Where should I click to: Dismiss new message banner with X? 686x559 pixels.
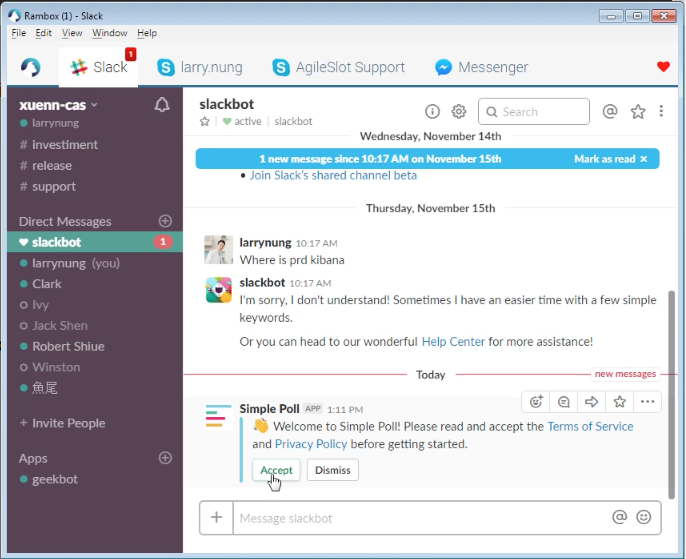pyautogui.click(x=644, y=159)
